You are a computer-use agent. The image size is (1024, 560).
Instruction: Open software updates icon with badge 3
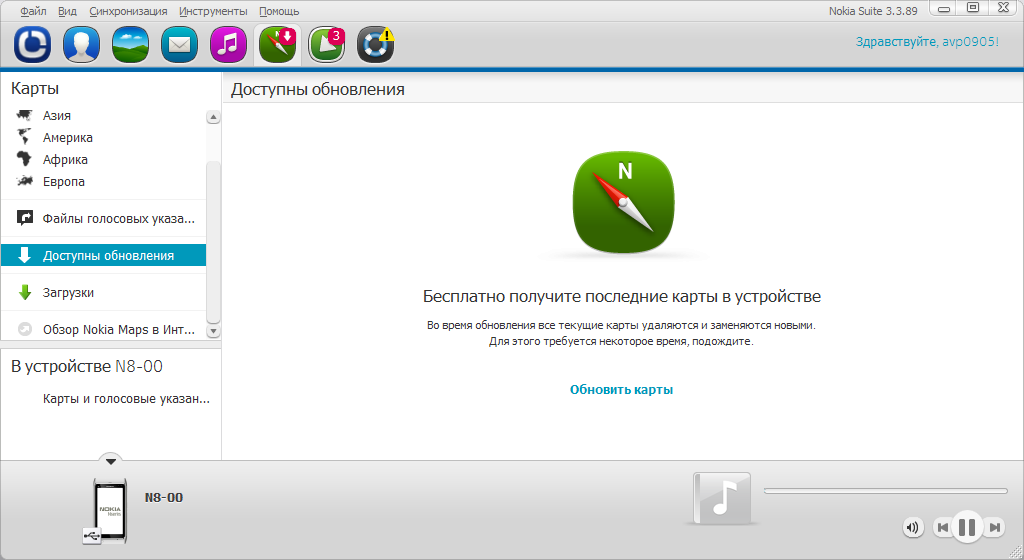(x=327, y=45)
